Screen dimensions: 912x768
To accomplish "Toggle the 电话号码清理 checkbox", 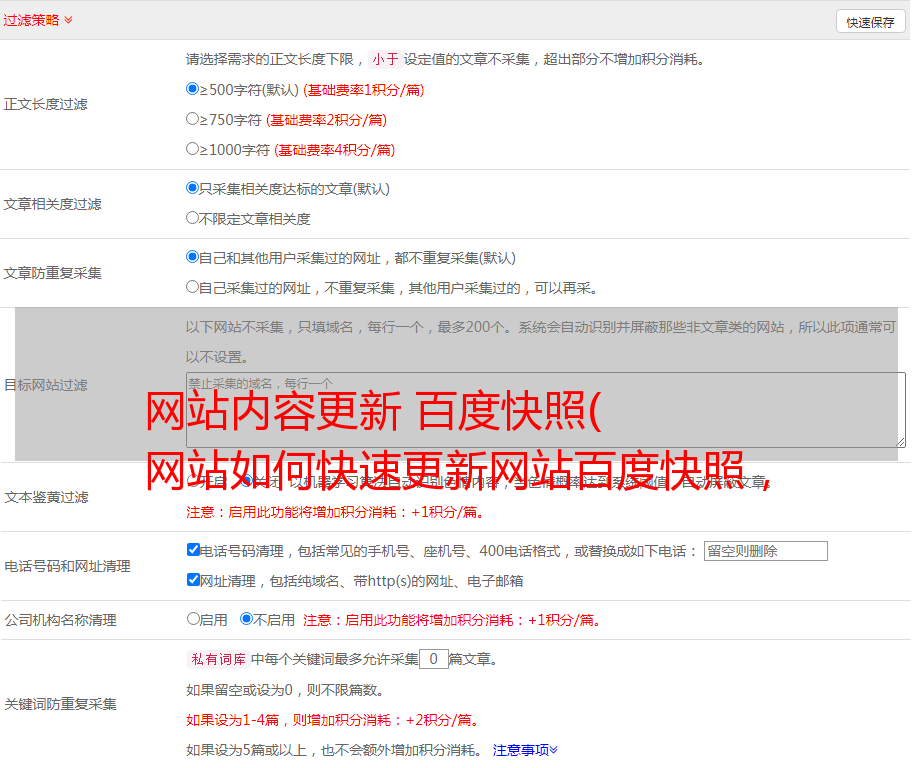I will coord(193,550).
